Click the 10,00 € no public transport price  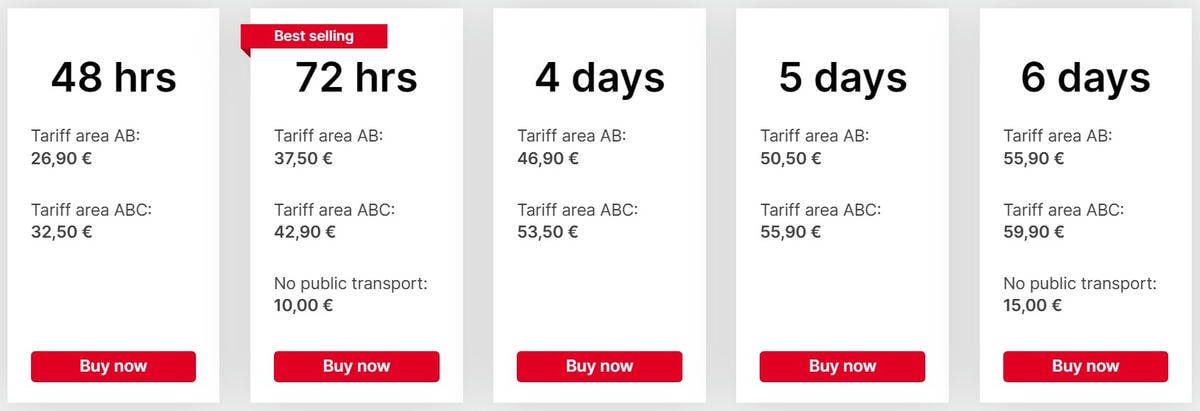(x=303, y=305)
